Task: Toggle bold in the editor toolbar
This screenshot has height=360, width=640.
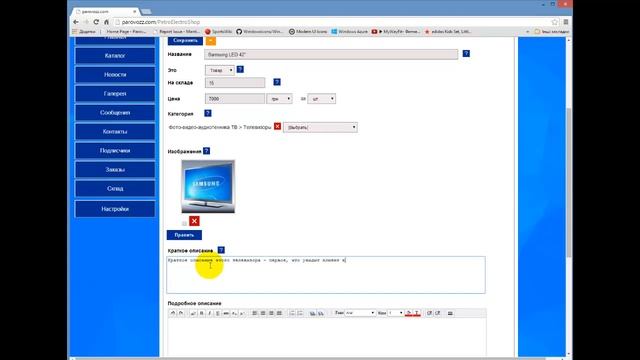Action: [202, 313]
